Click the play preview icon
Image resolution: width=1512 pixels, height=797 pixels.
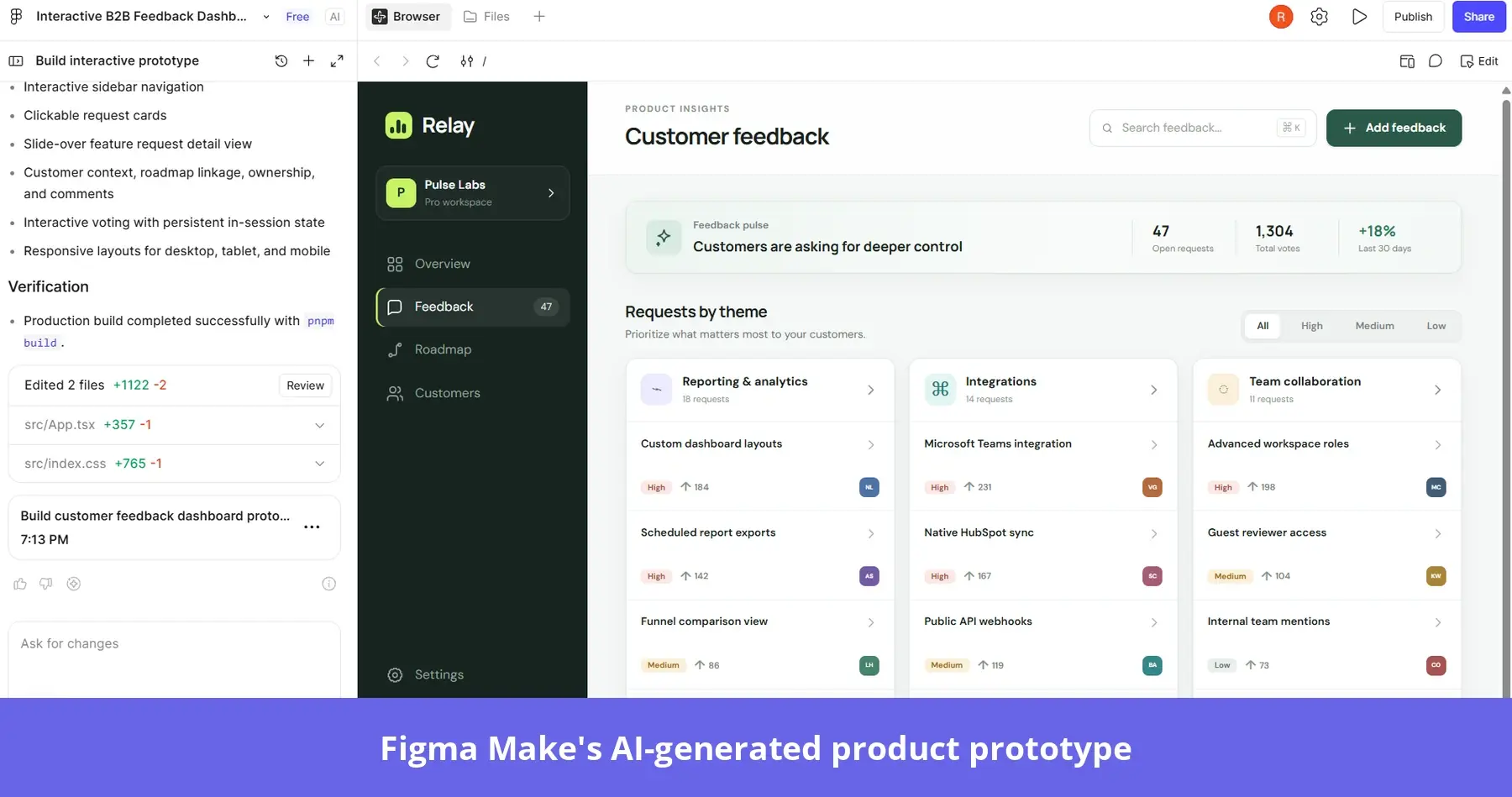[x=1359, y=17]
